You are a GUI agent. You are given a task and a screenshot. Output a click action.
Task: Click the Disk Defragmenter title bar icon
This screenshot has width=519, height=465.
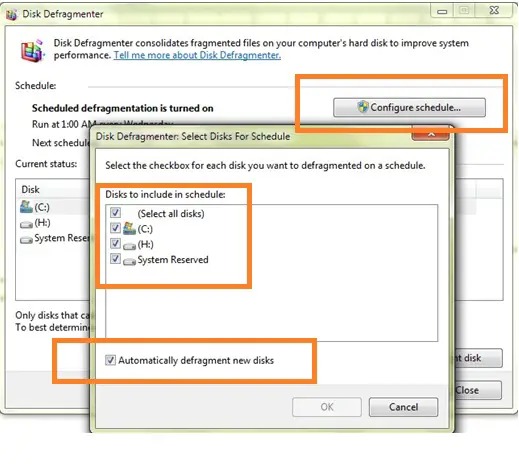(x=12, y=15)
